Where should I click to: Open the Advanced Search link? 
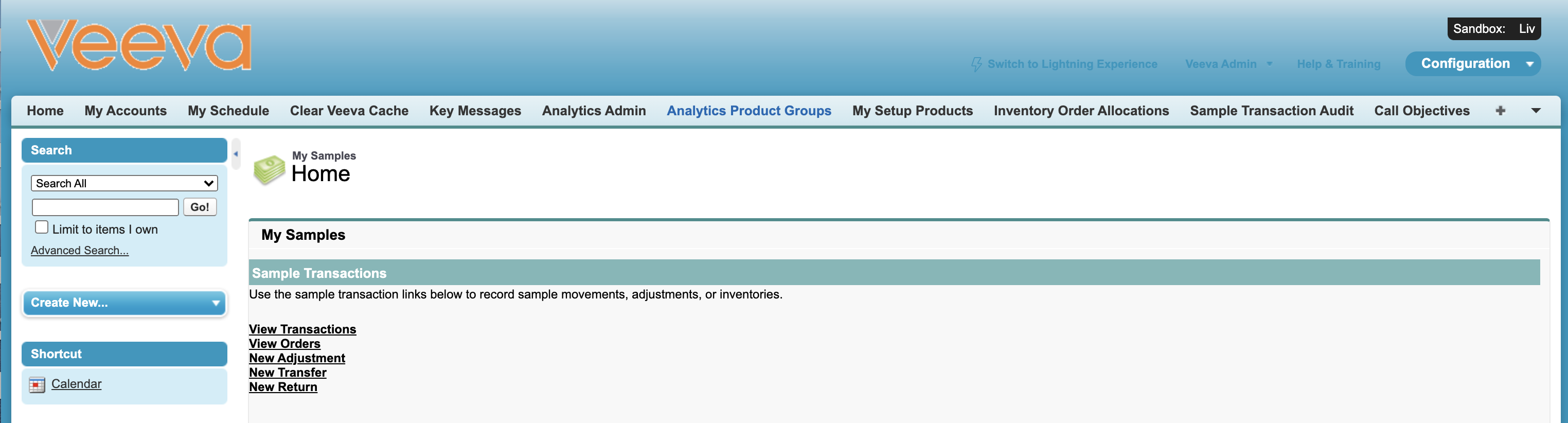[80, 251]
